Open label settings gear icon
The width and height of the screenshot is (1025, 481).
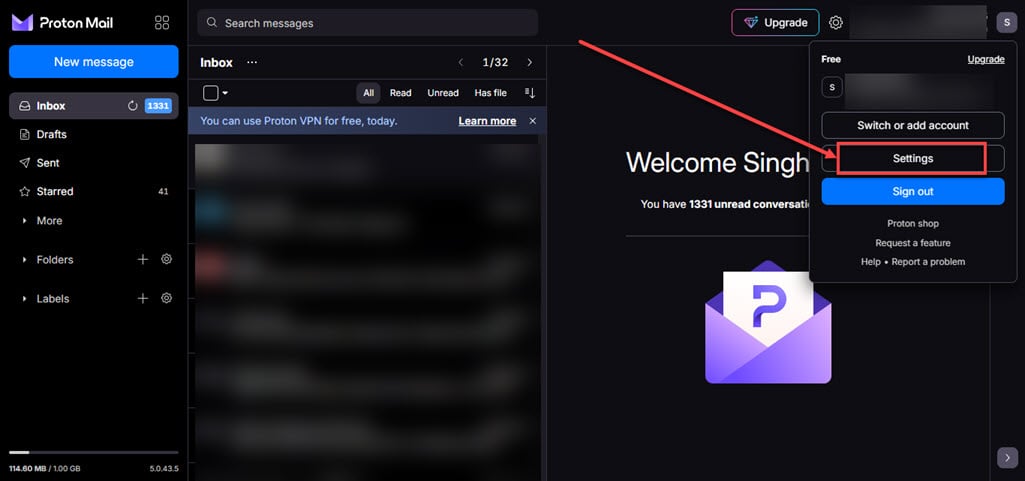tap(167, 299)
